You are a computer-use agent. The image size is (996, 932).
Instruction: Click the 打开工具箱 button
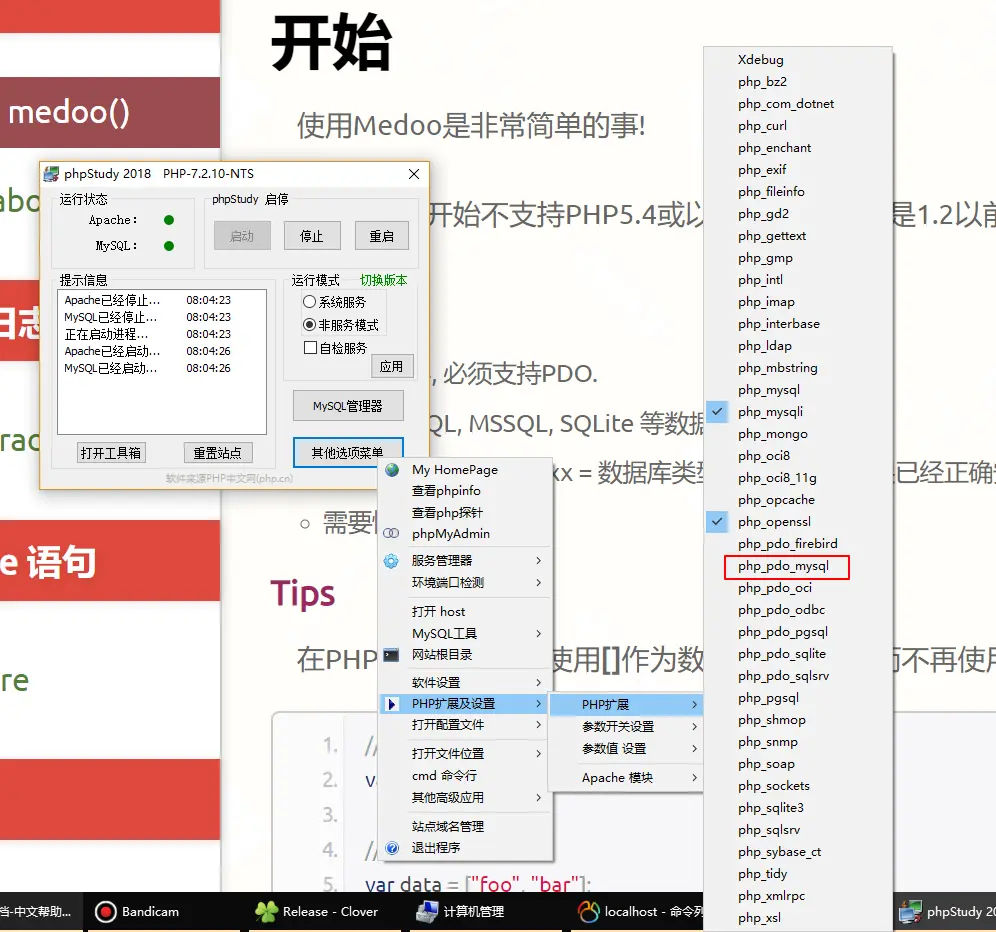(x=111, y=453)
